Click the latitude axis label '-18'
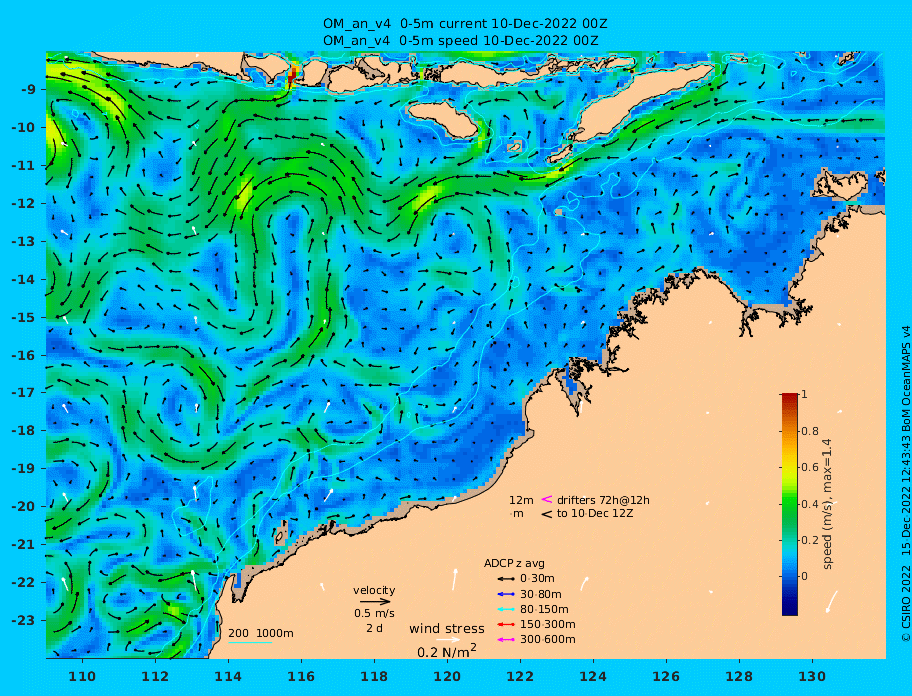 click(23, 431)
